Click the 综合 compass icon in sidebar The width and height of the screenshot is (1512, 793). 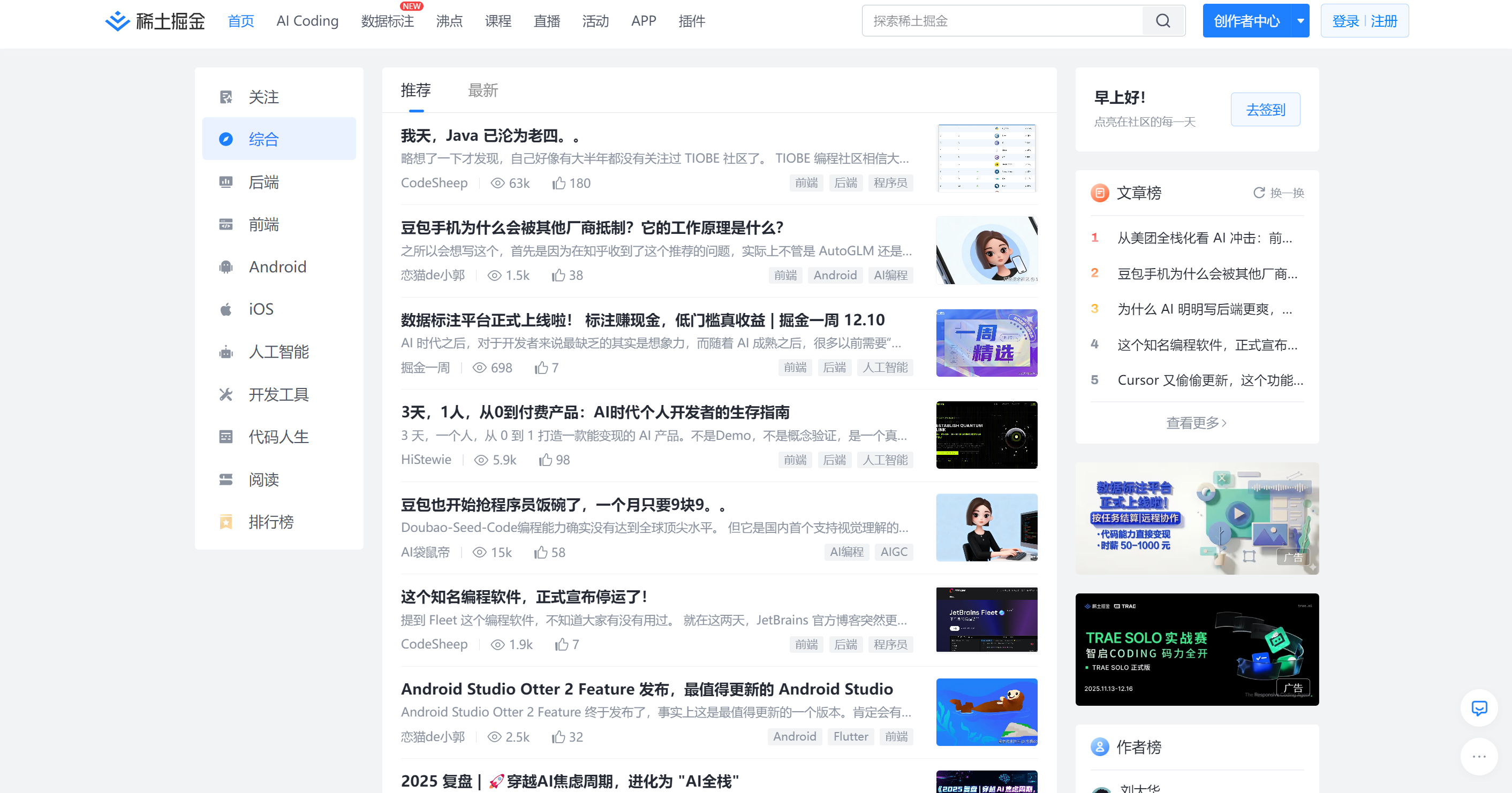coord(226,139)
